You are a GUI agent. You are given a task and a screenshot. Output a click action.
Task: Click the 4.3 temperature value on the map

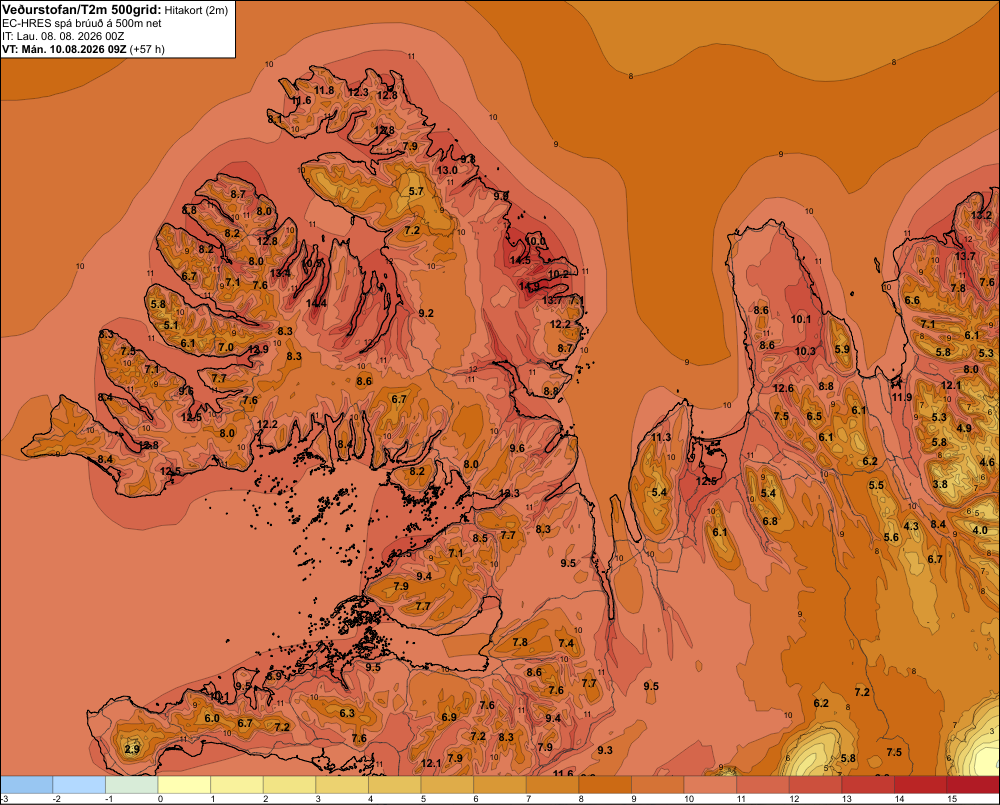click(x=911, y=526)
